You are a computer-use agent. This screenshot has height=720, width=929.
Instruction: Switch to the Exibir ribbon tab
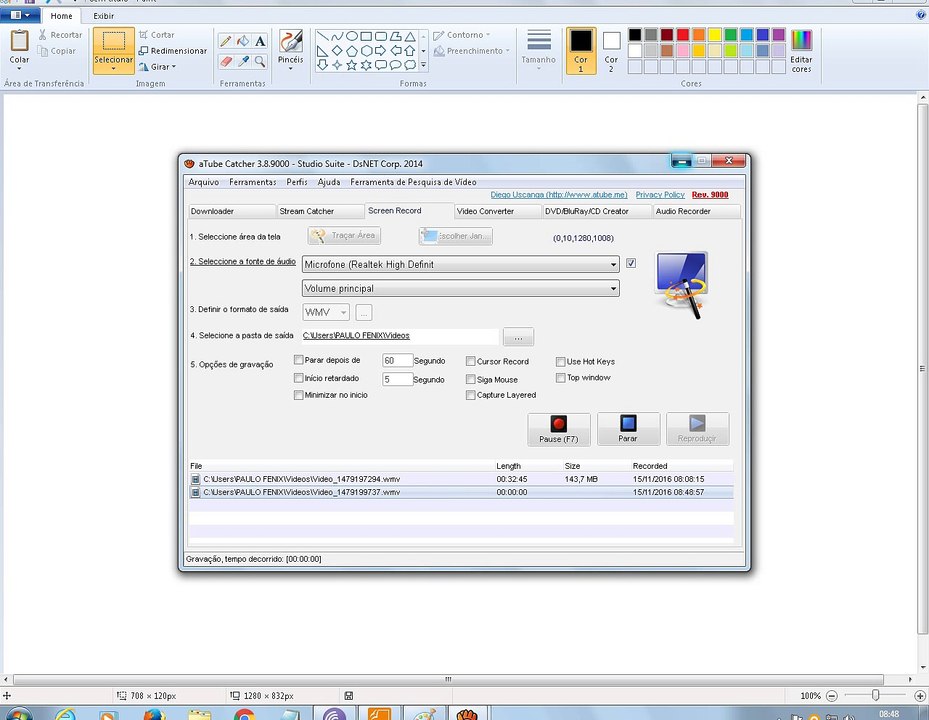[x=104, y=16]
